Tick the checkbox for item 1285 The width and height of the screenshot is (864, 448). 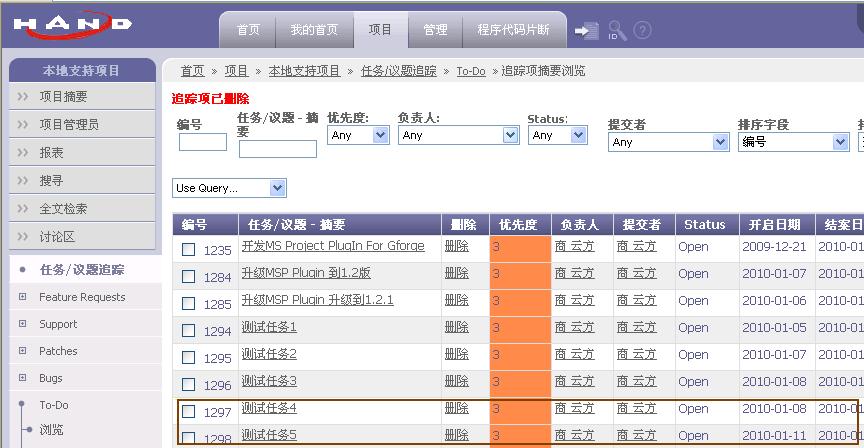(x=188, y=304)
